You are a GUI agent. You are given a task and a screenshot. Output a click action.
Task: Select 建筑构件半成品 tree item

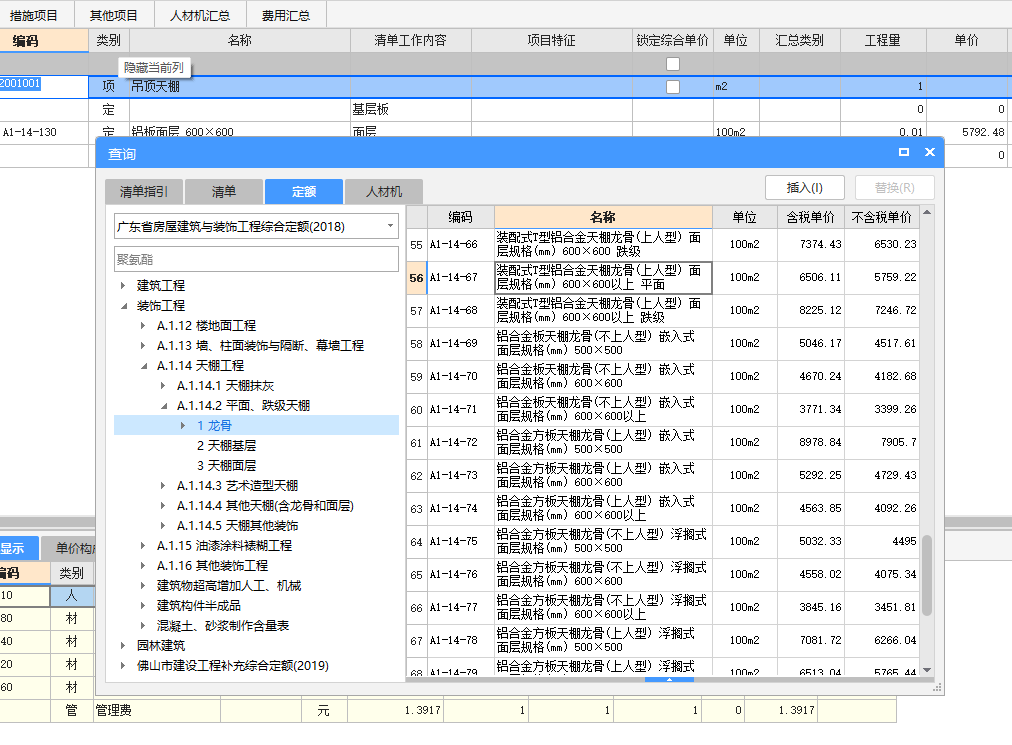(x=198, y=606)
